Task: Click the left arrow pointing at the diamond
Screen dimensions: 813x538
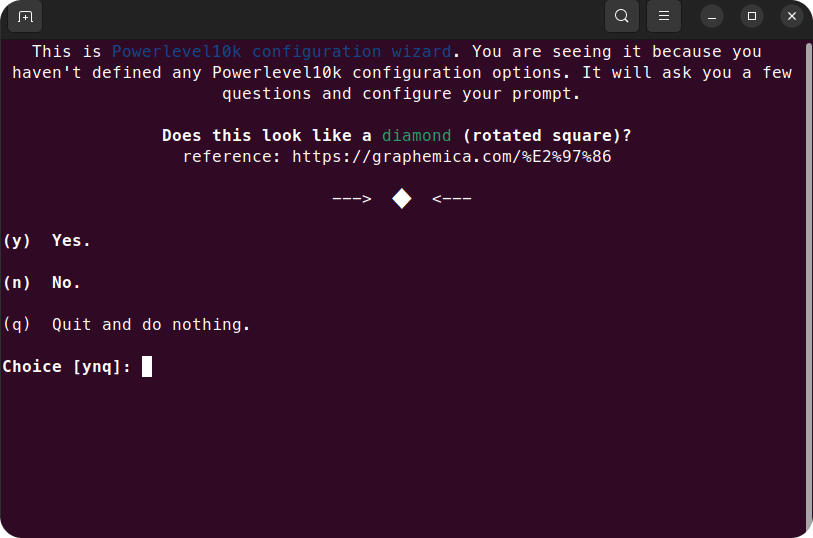Action: [351, 199]
